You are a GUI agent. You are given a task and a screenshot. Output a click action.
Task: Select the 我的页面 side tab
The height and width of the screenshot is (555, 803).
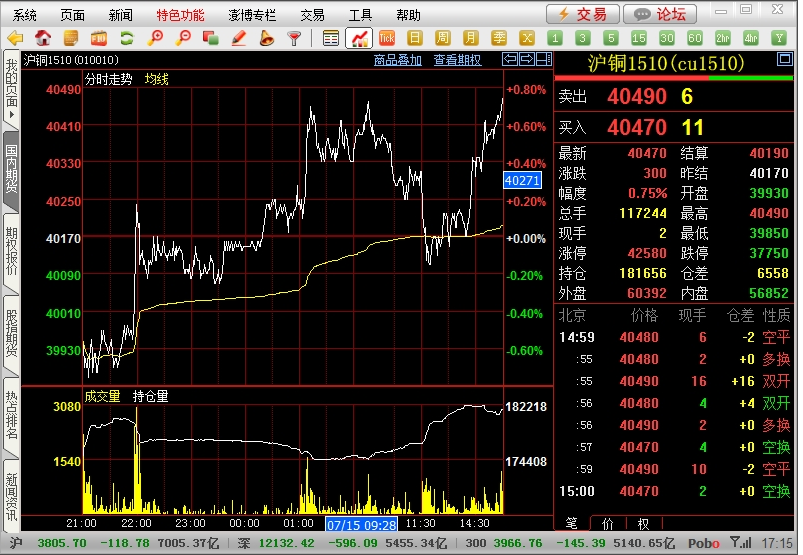tap(11, 88)
